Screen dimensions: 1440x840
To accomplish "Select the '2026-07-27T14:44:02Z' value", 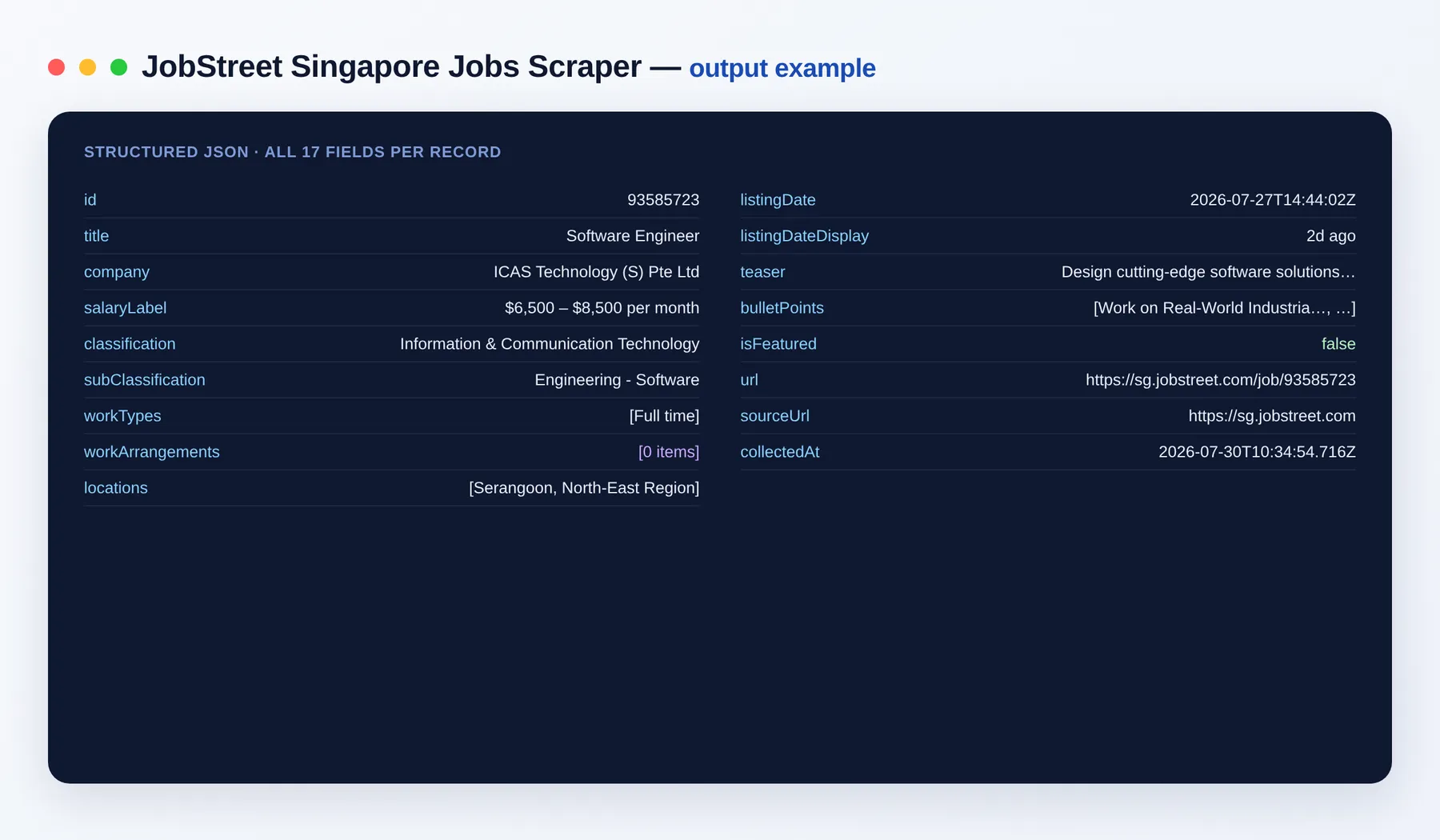I will [1273, 200].
